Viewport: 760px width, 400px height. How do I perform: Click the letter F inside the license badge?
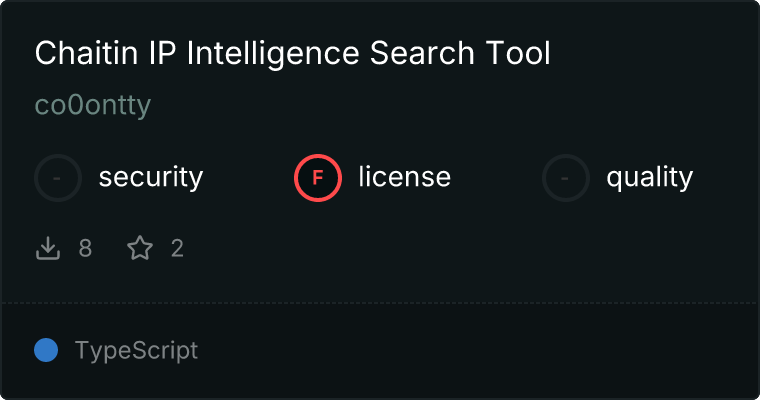[318, 178]
